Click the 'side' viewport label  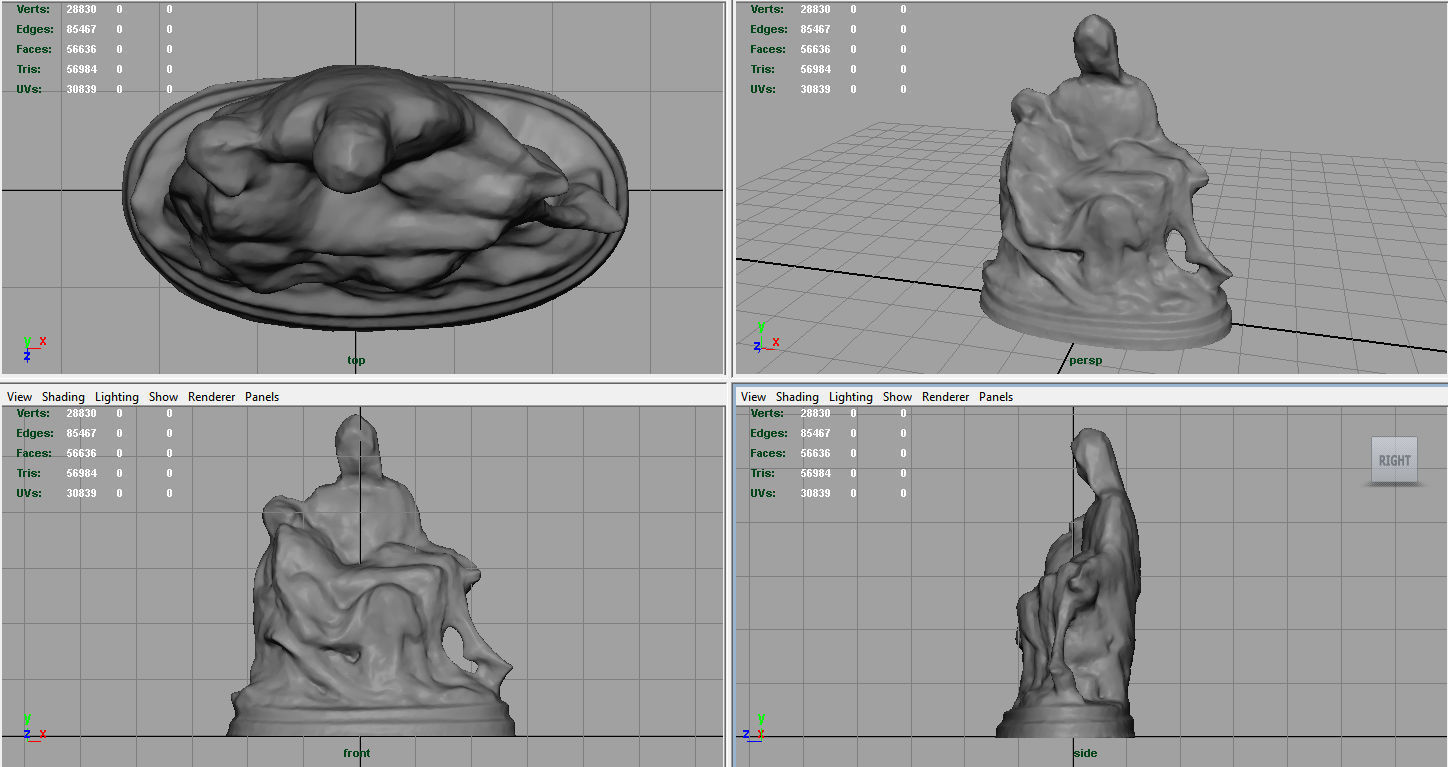(x=1084, y=753)
